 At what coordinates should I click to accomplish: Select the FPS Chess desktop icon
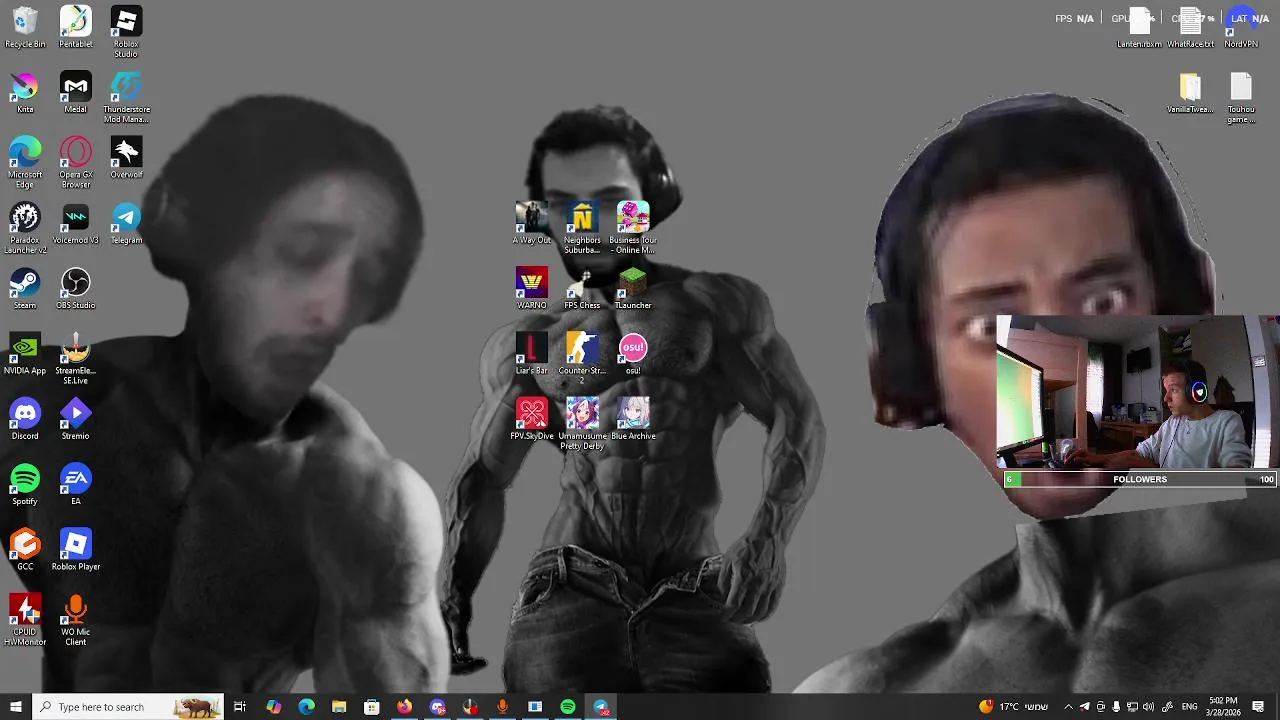[x=582, y=288]
